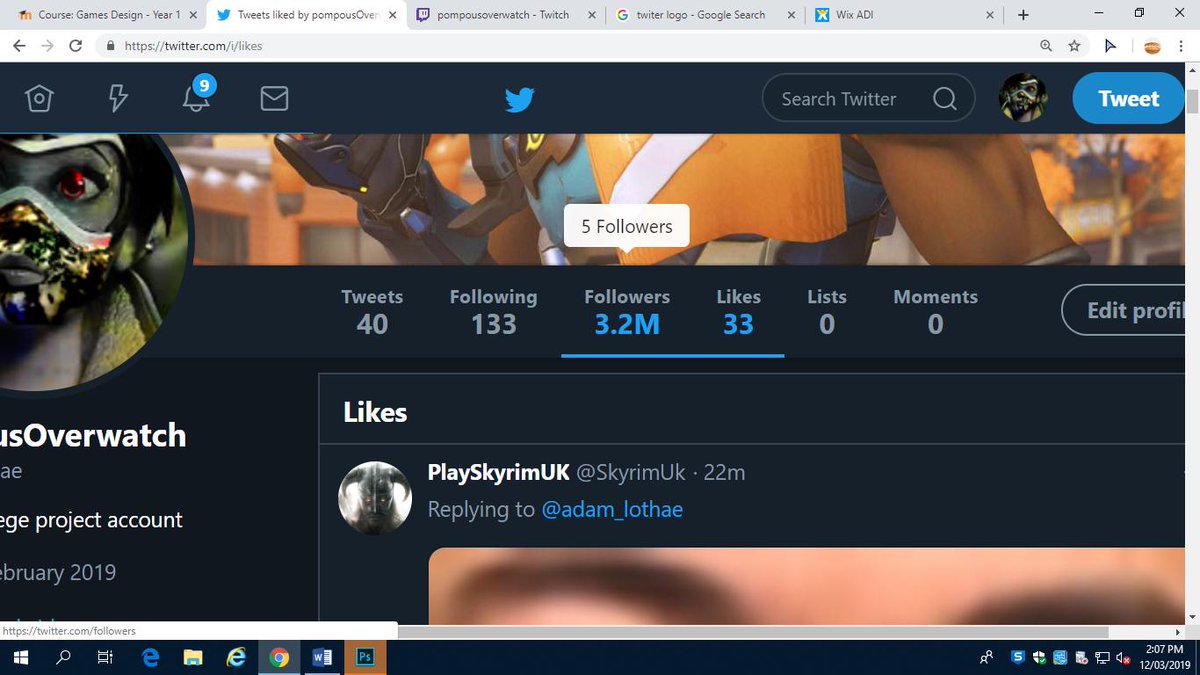Image resolution: width=1200 pixels, height=675 pixels.
Task: Click the dark arrow extension icon
Action: (x=1110, y=46)
